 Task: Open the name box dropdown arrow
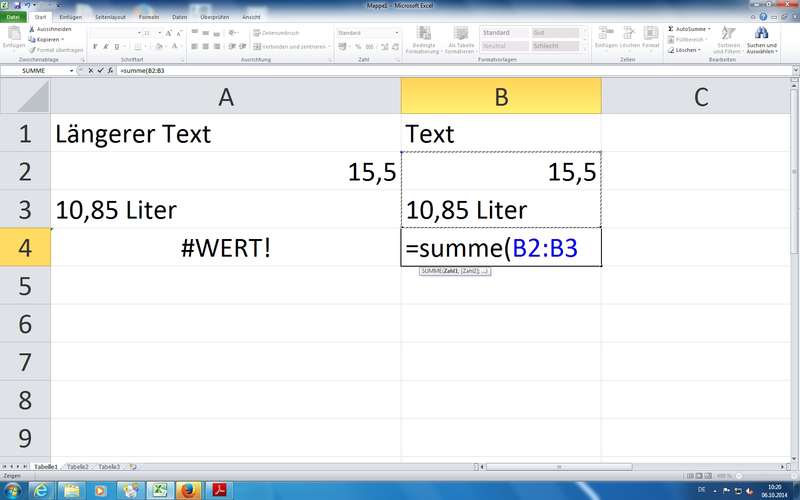point(71,70)
